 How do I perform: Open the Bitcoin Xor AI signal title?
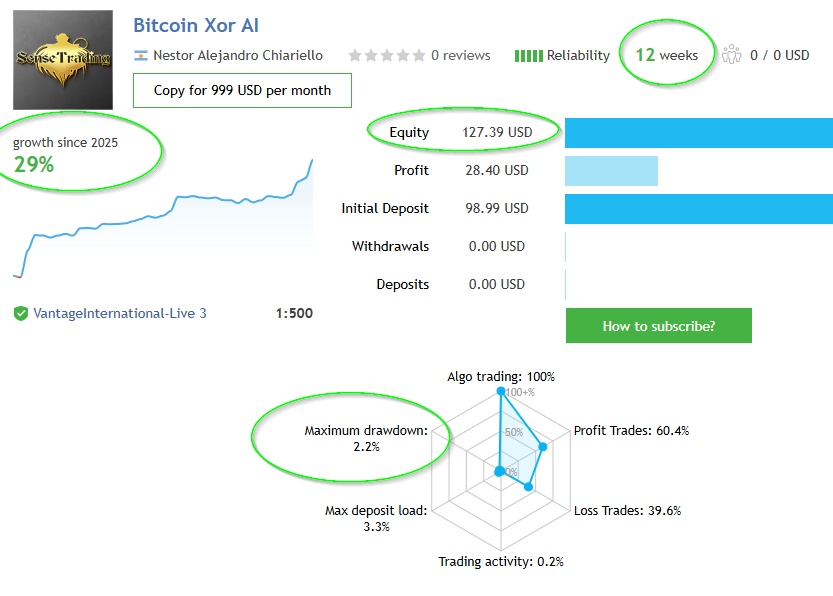pyautogui.click(x=196, y=26)
